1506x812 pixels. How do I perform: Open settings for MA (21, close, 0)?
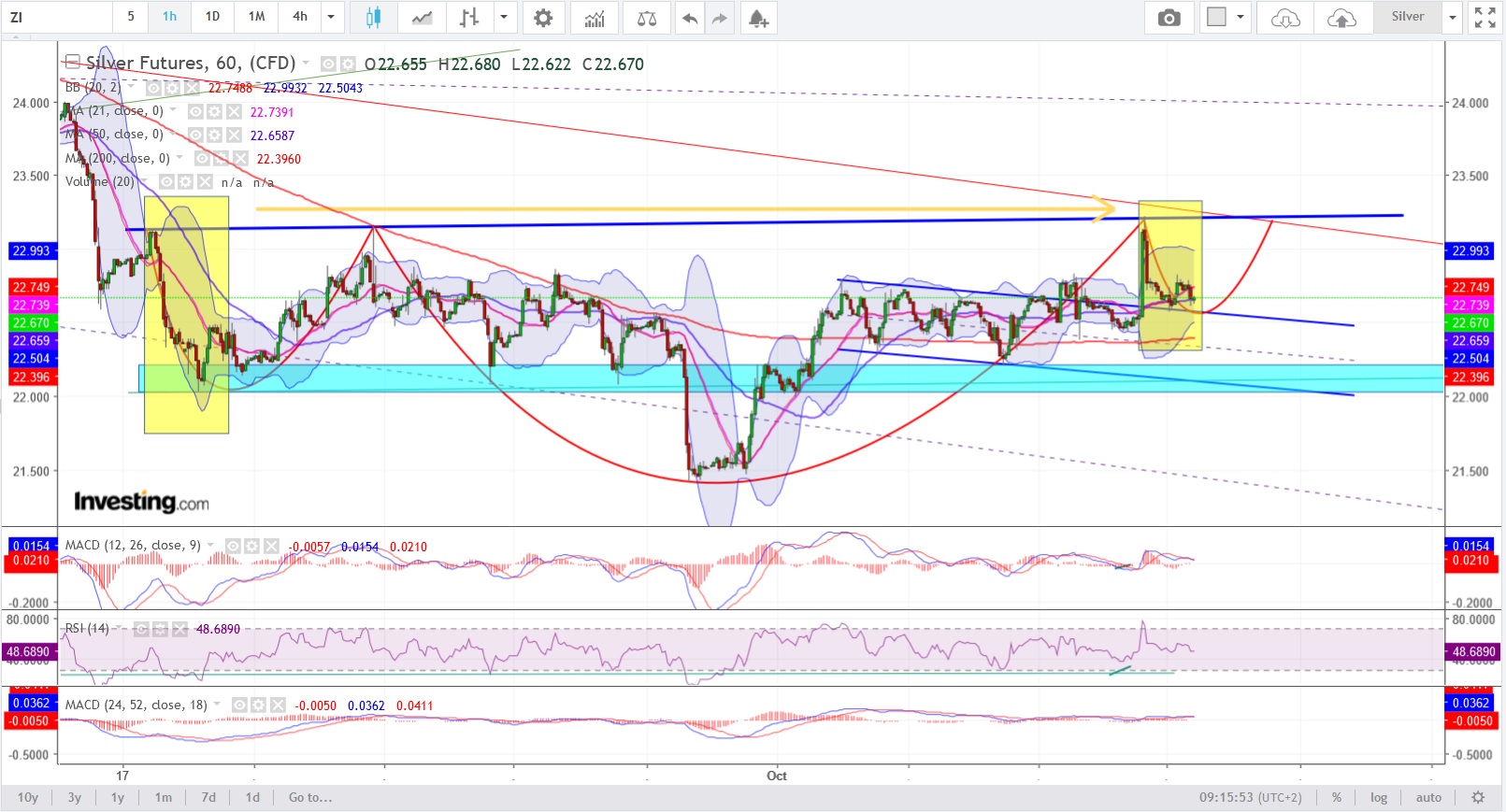[x=215, y=111]
